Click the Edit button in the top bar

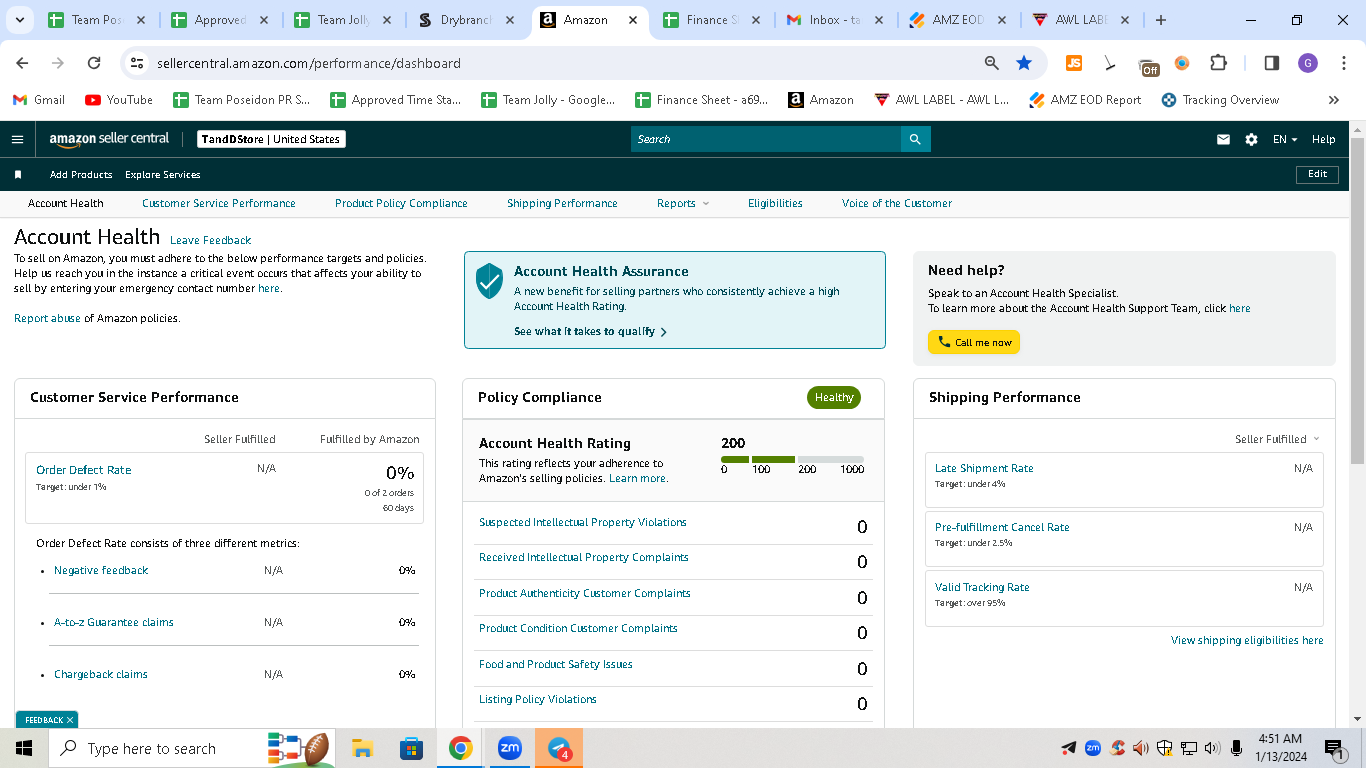[x=1318, y=174]
